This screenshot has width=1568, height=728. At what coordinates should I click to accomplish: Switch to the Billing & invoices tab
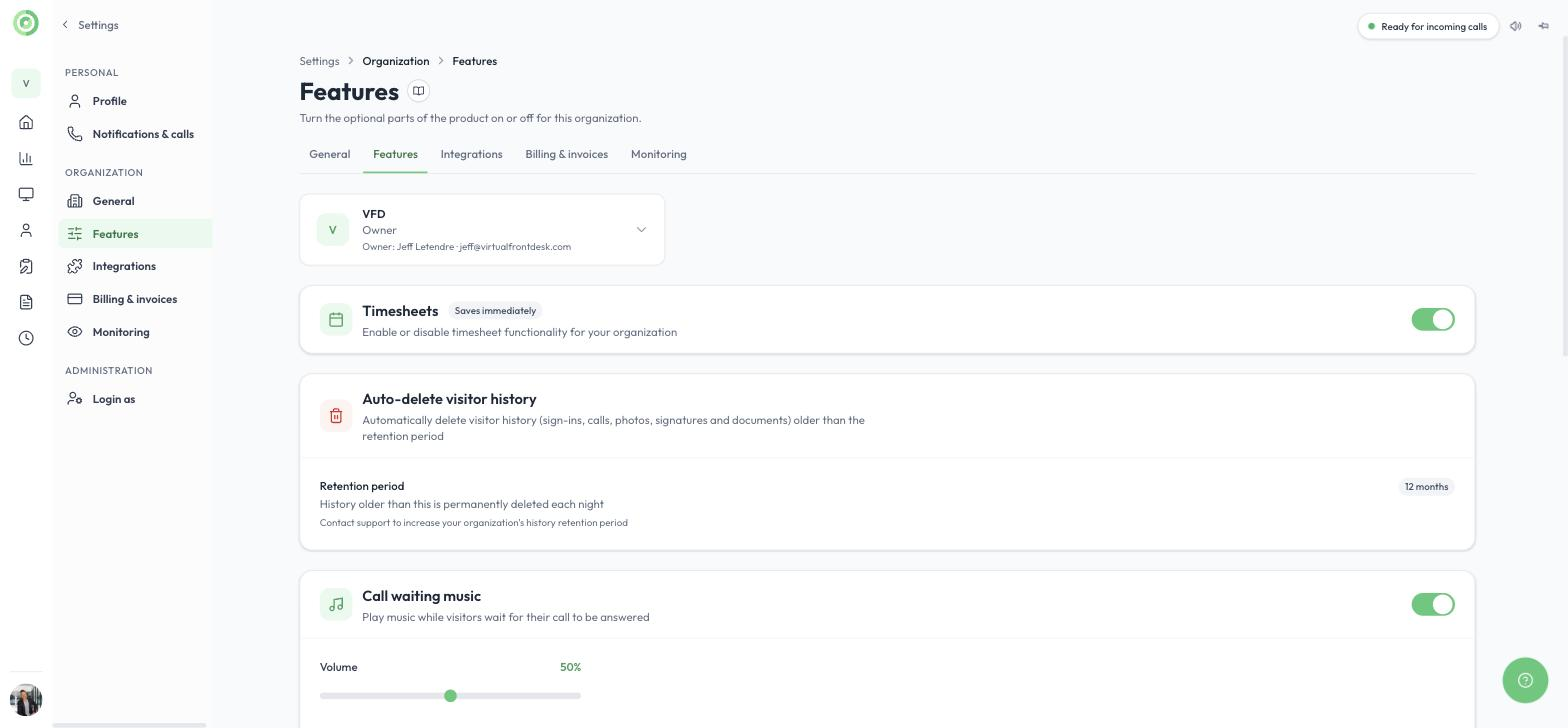566,154
